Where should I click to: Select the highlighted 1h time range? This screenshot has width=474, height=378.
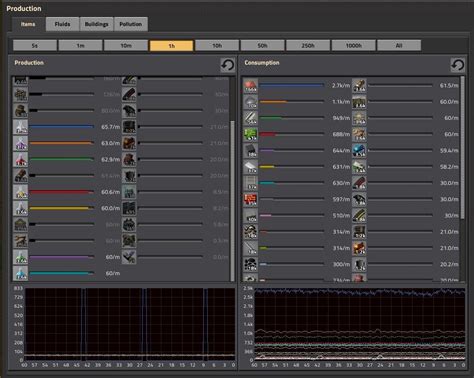pos(171,46)
